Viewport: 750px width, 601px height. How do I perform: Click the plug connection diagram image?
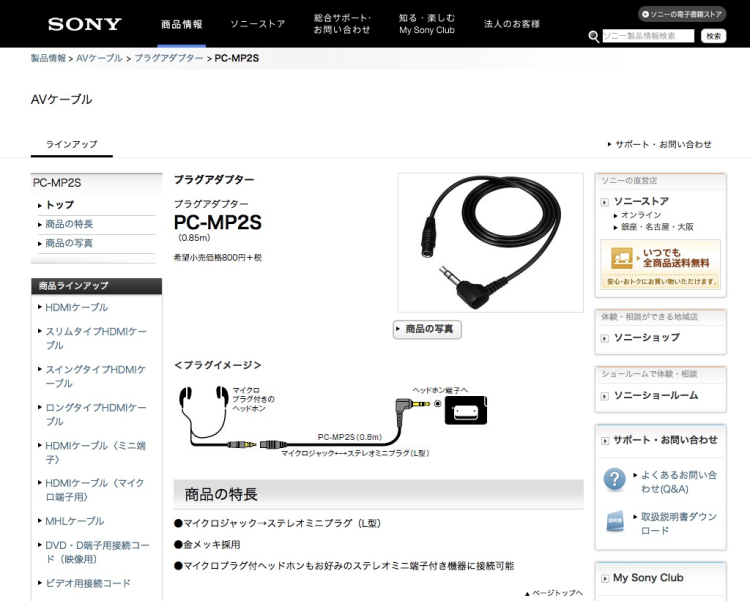click(x=333, y=420)
